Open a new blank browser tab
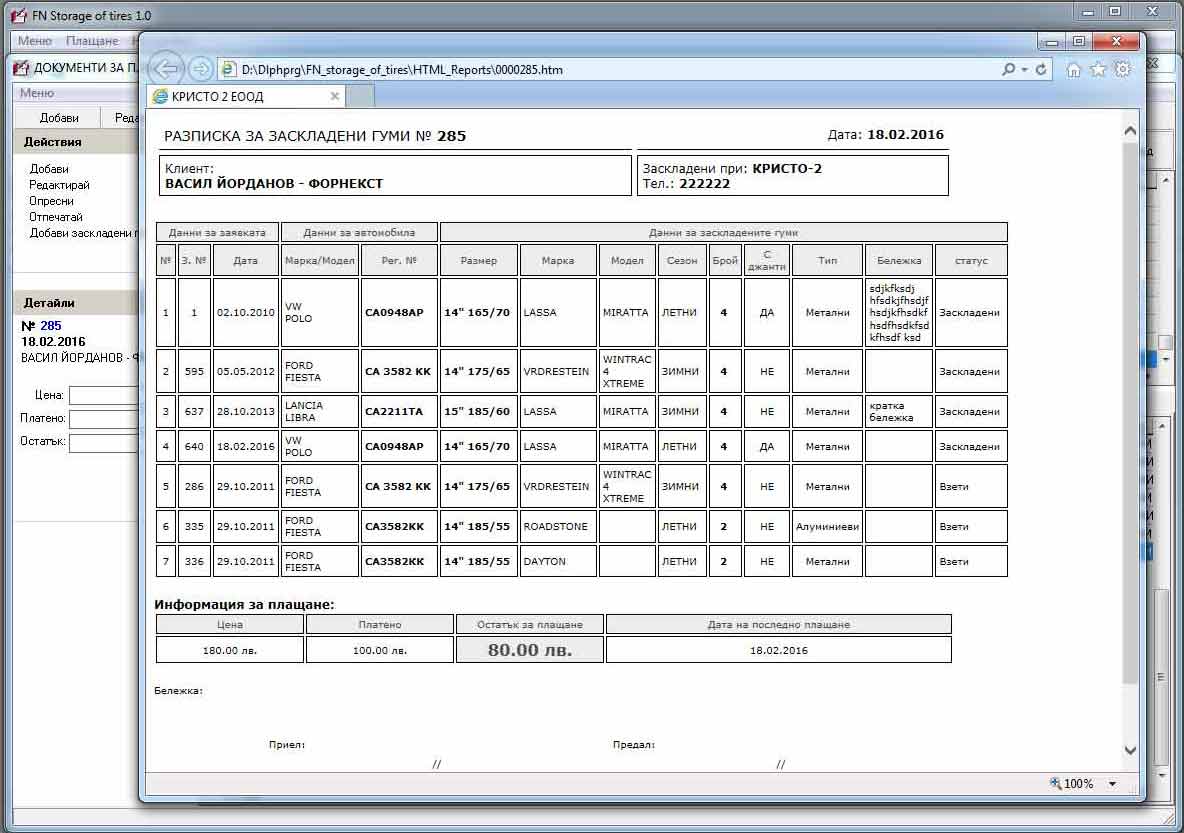The width and height of the screenshot is (1184, 833). pyautogui.click(x=360, y=96)
